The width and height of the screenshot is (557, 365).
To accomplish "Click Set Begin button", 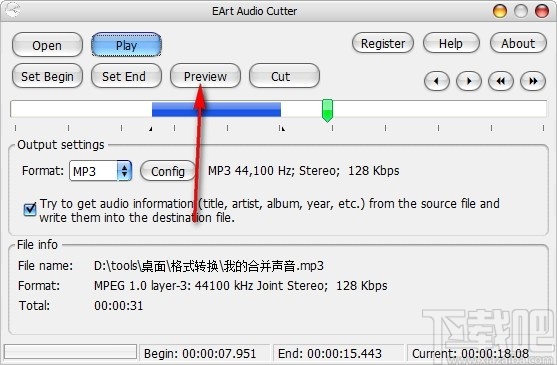I will [47, 76].
